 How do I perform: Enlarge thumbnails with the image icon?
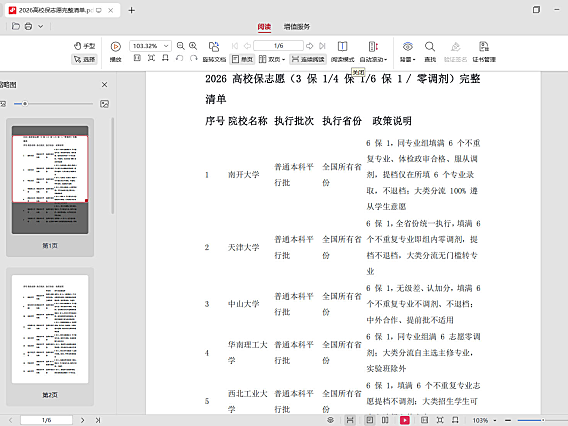click(104, 104)
